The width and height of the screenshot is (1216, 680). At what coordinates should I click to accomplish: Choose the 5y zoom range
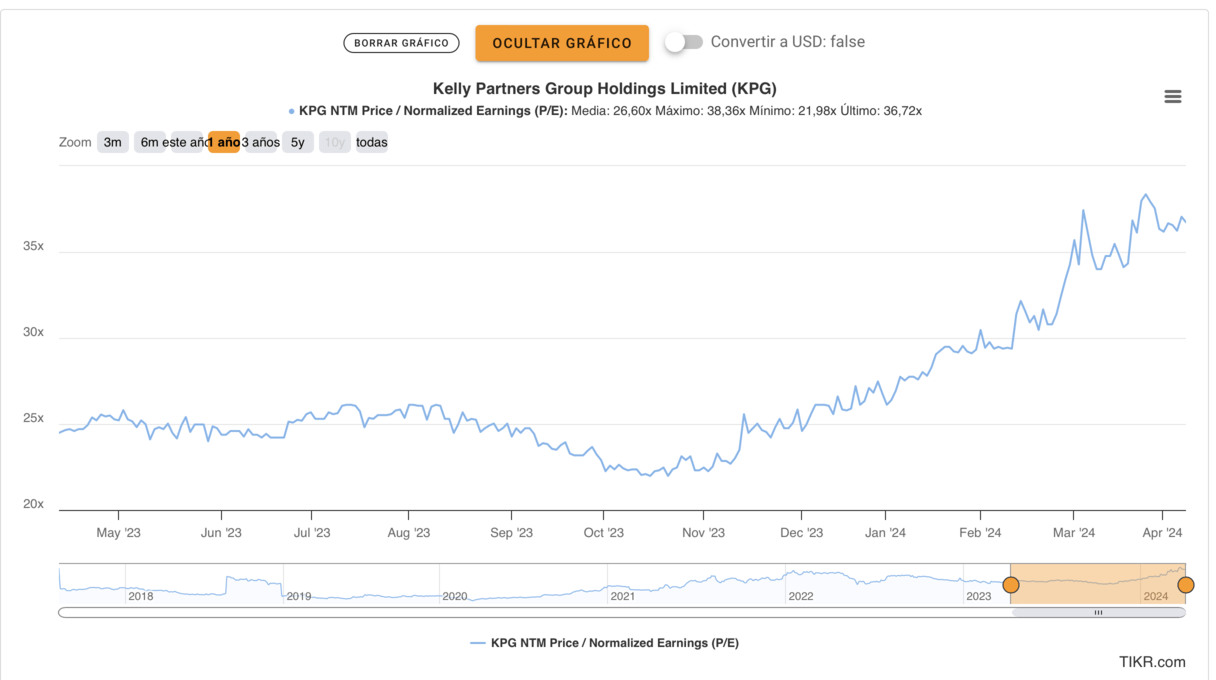tap(298, 142)
